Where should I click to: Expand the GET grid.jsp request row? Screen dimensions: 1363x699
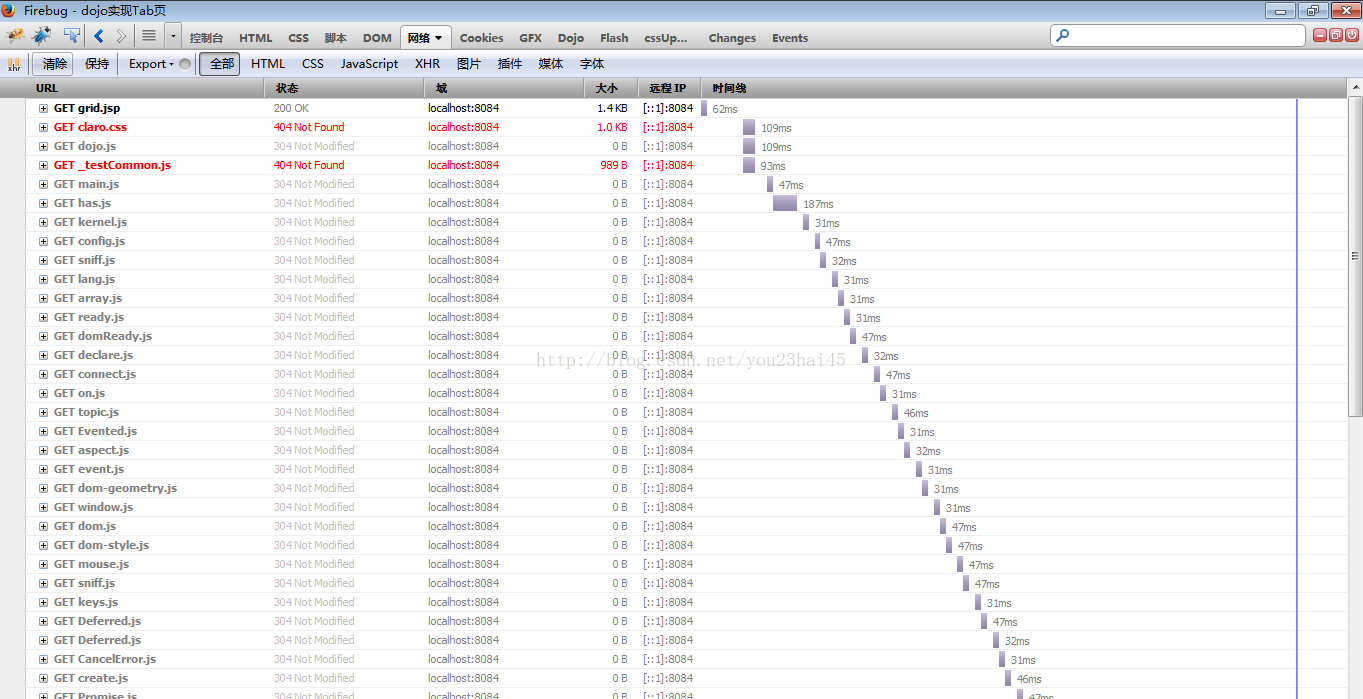(43, 108)
